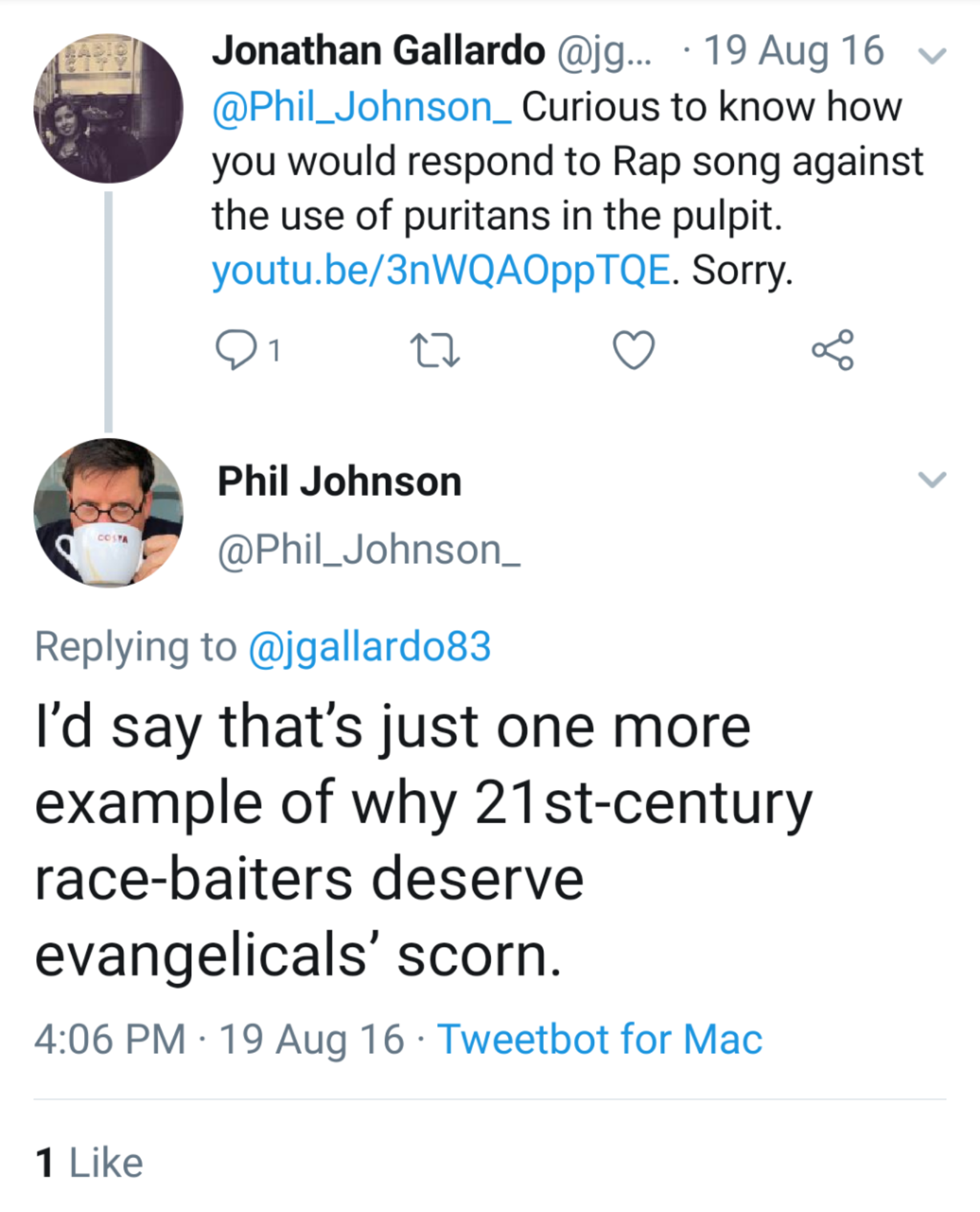Click the 4:06 PM timestamp
Image resolution: width=980 pixels, height=1212 pixels.
pos(109,1039)
